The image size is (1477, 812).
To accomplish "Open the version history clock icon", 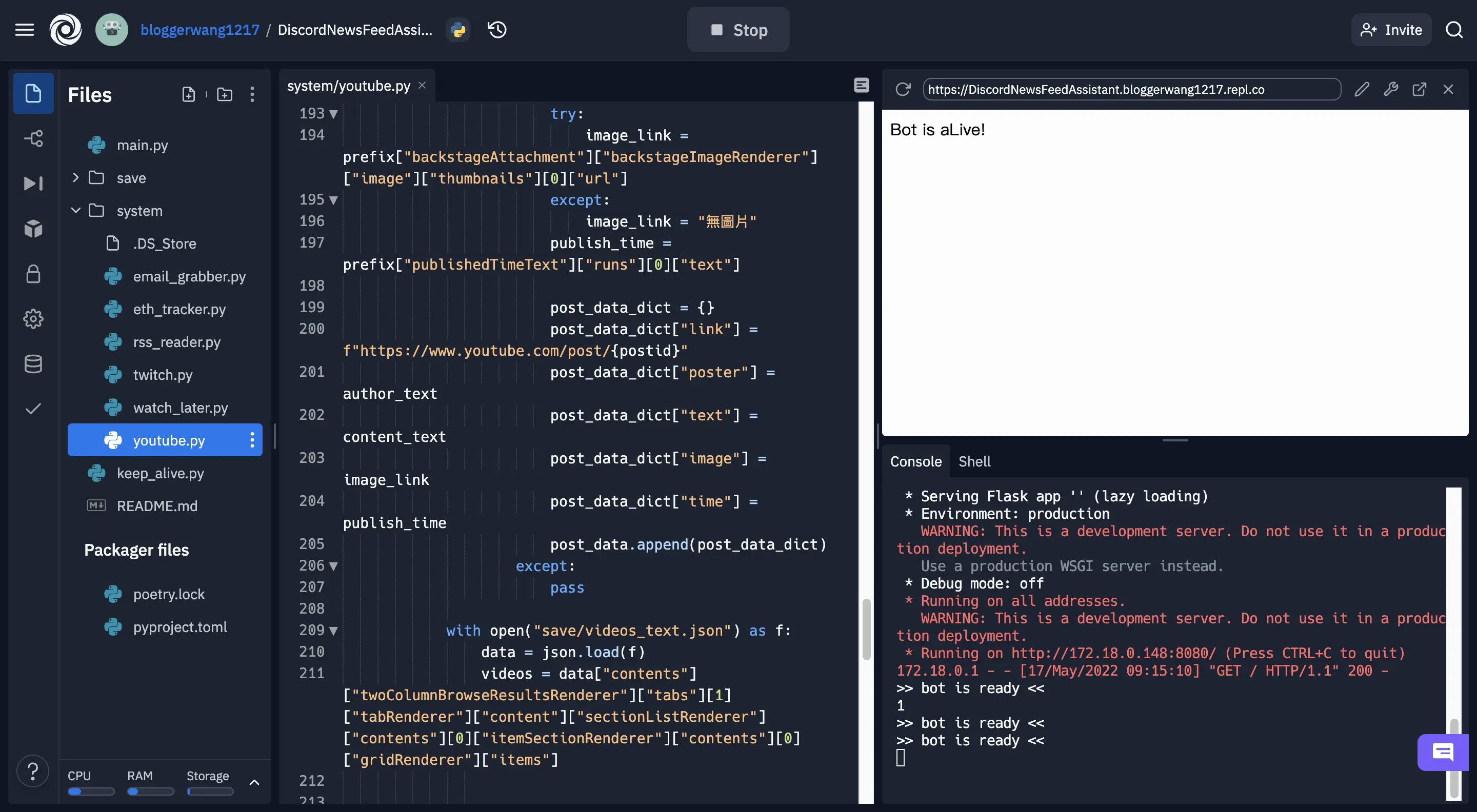I will (x=497, y=30).
